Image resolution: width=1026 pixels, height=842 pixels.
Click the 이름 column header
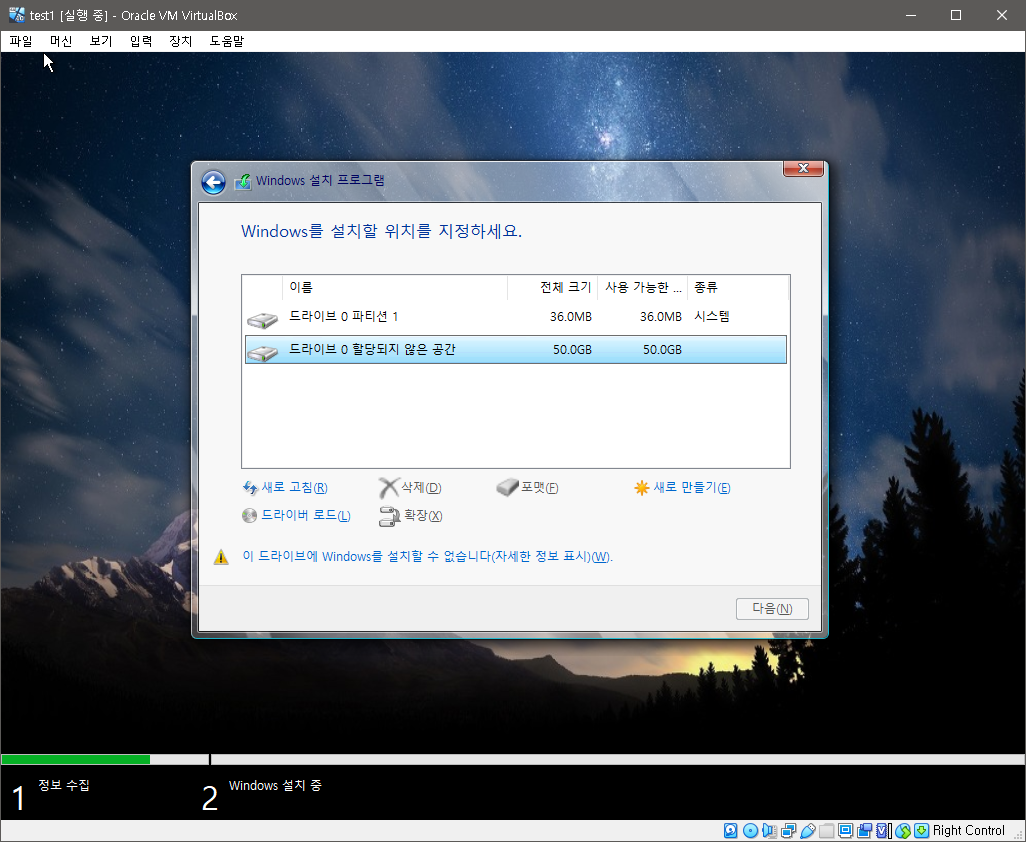pos(395,287)
